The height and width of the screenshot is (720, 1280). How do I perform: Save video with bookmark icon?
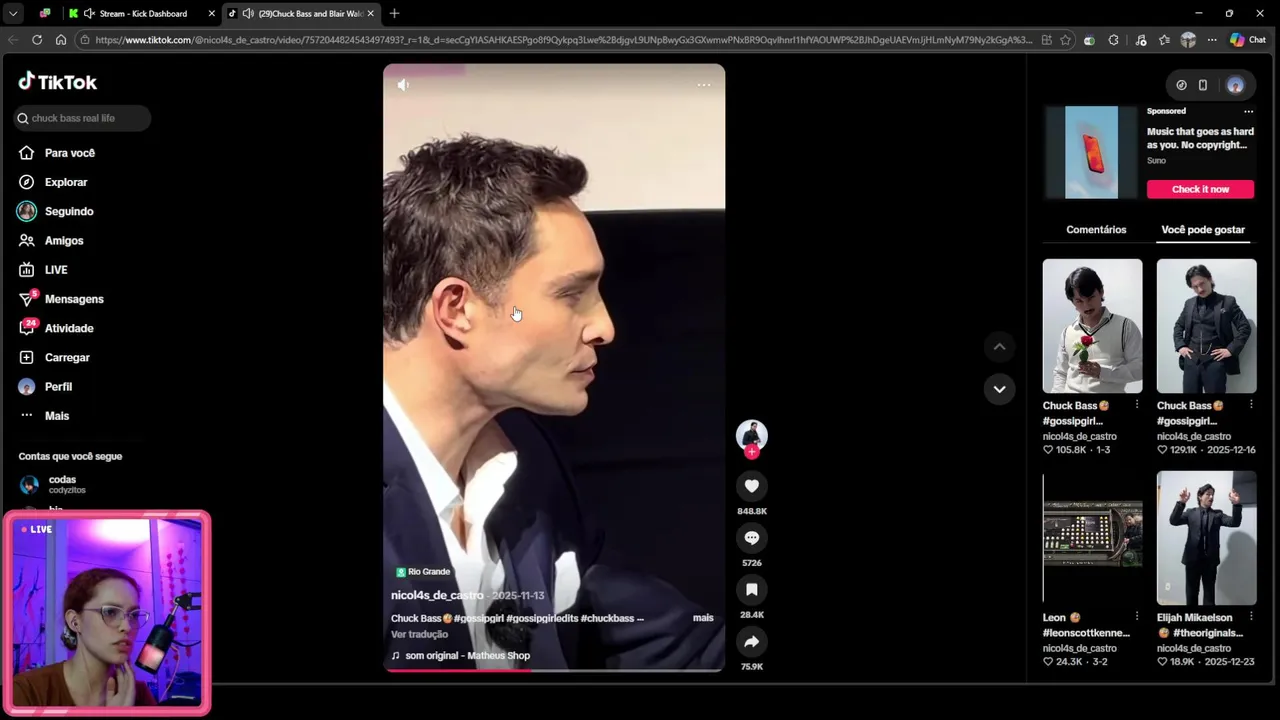[752, 590]
